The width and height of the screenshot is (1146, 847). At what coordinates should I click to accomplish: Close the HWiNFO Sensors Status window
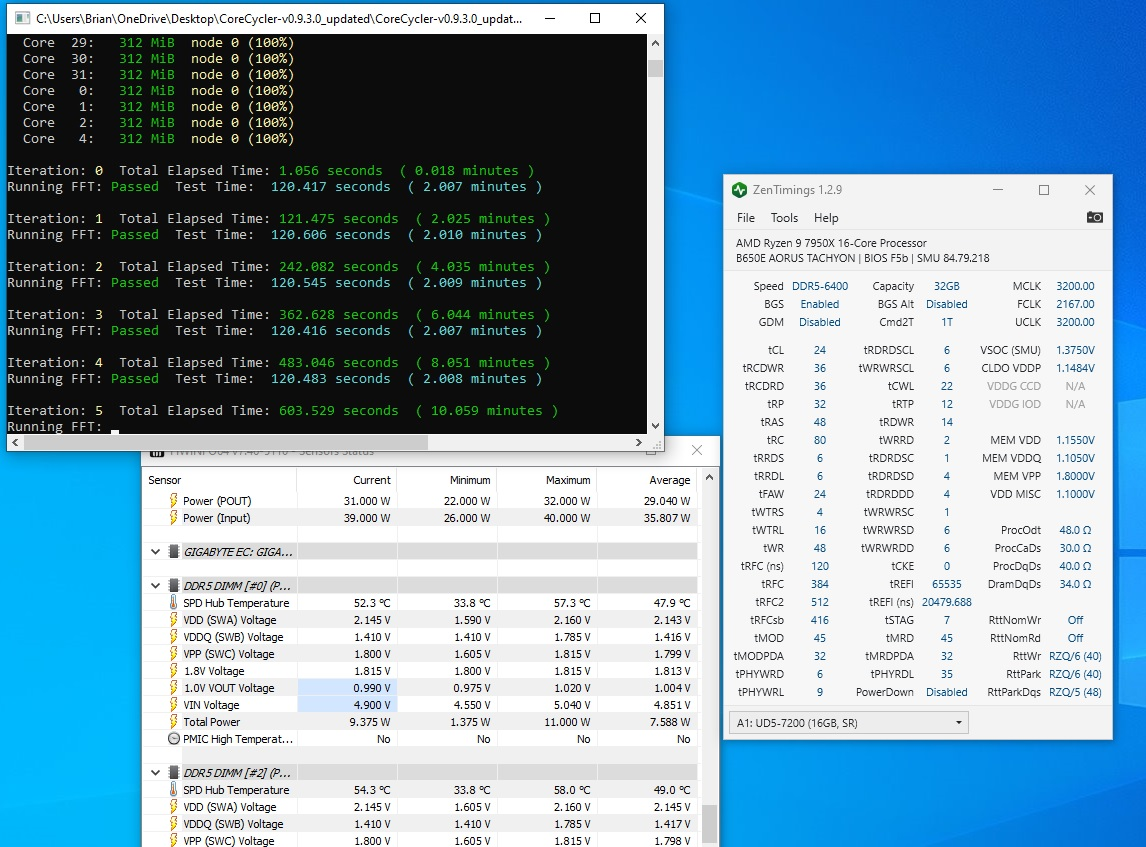tap(697, 450)
